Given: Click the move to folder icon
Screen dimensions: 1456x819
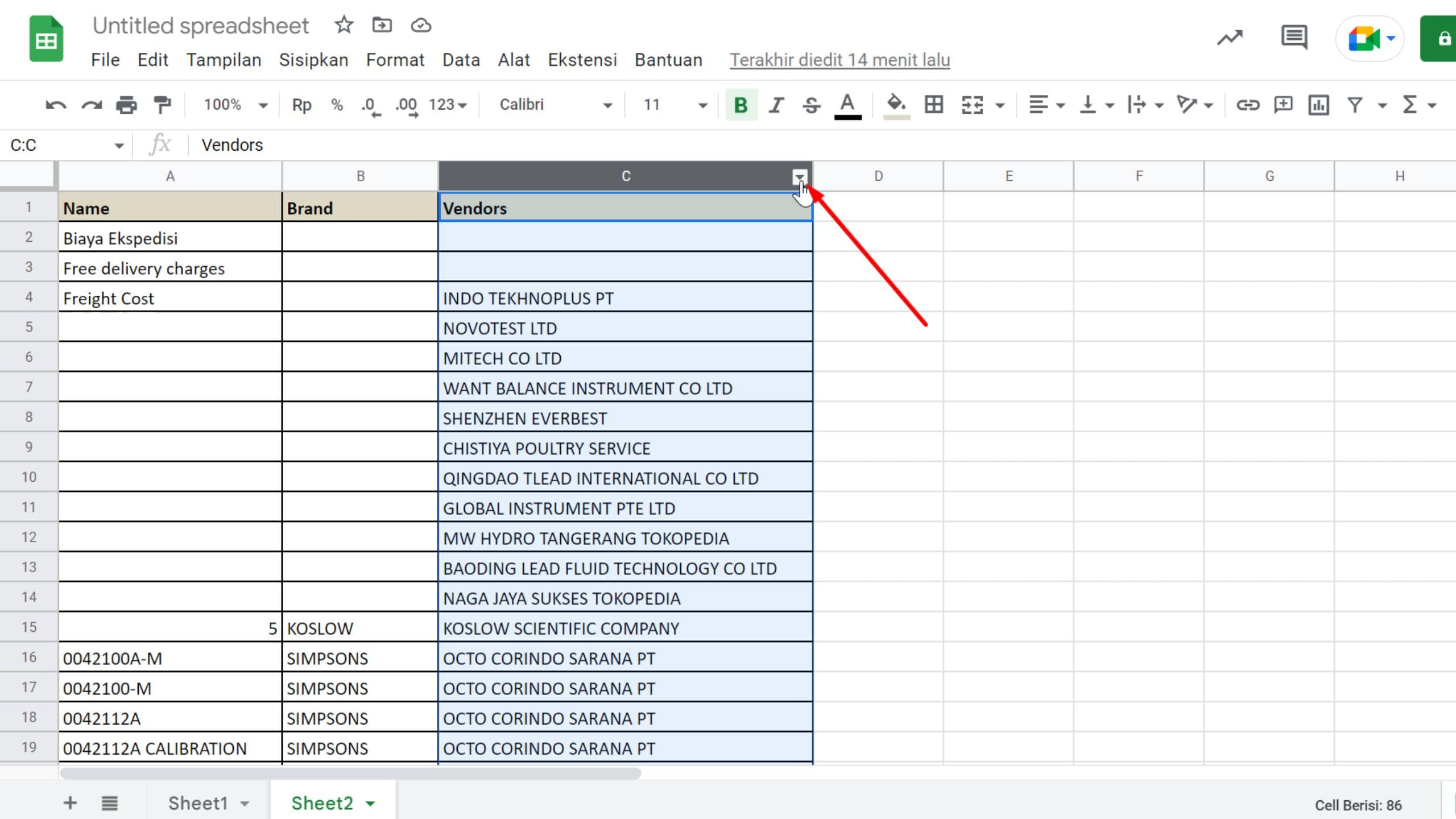Looking at the screenshot, I should 382,25.
